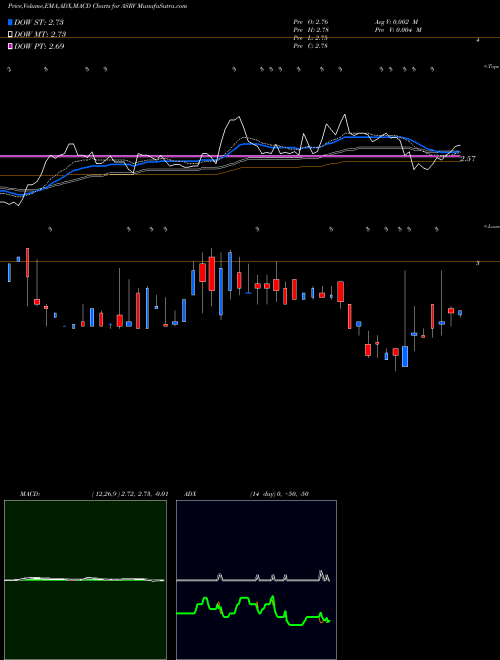Viewport: 500px width, 660px height.
Task: Click the blue DOW ST legend swatch
Action: click(10, 22)
